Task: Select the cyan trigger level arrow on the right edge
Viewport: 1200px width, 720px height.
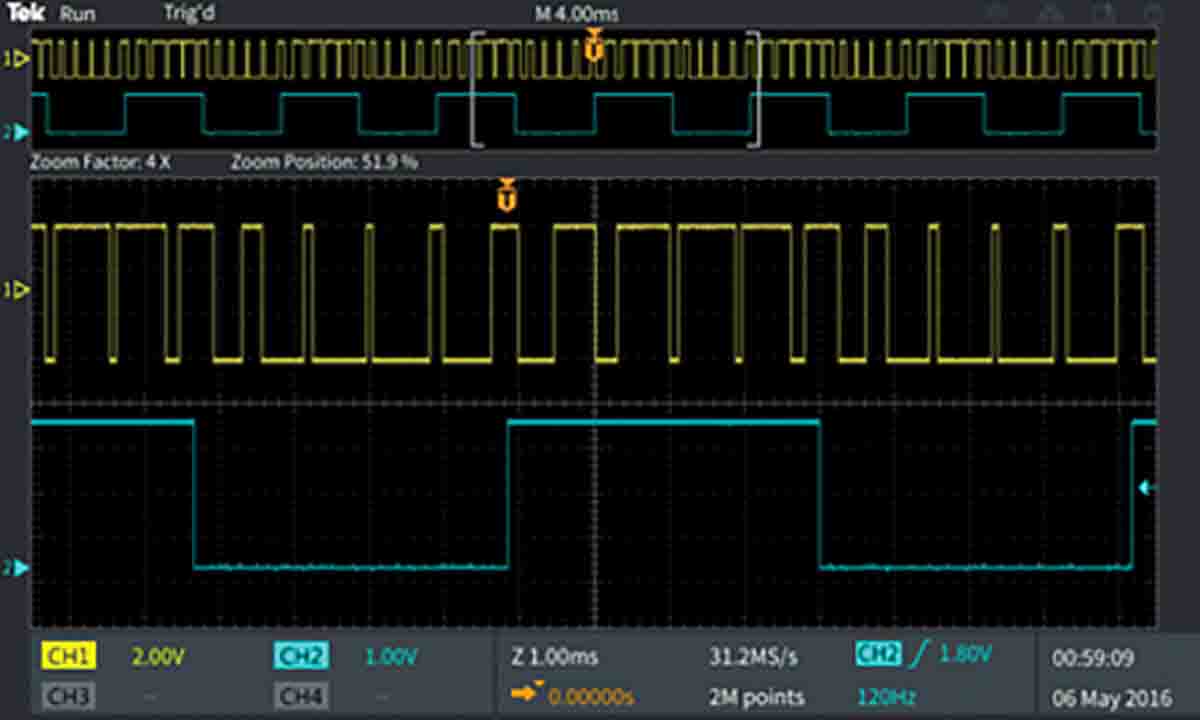Action: [x=1147, y=487]
